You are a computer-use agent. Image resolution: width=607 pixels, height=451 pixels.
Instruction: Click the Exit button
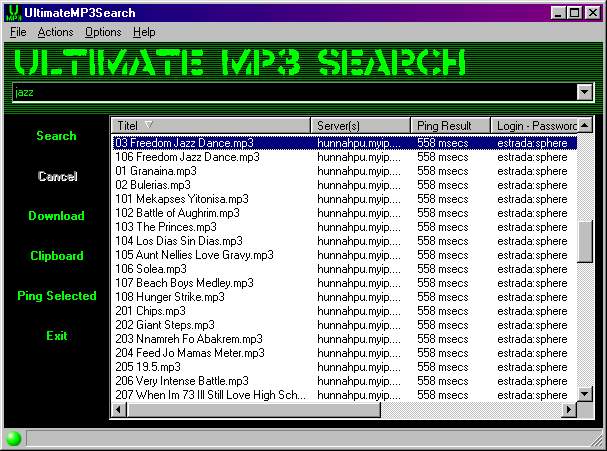56,336
